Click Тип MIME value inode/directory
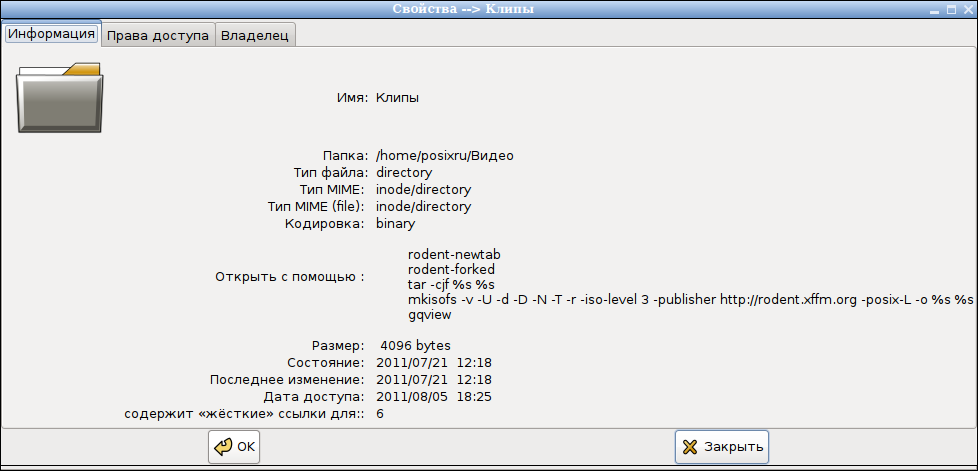978x471 pixels. [424, 190]
